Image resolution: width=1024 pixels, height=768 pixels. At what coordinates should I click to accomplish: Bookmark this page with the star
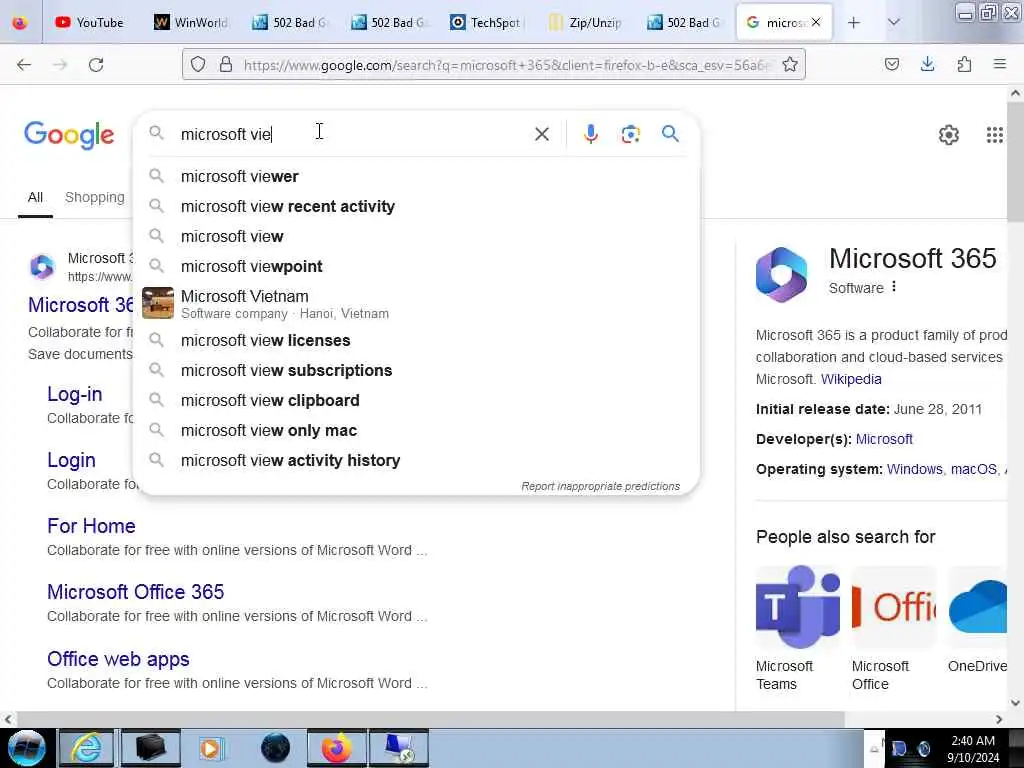click(790, 64)
